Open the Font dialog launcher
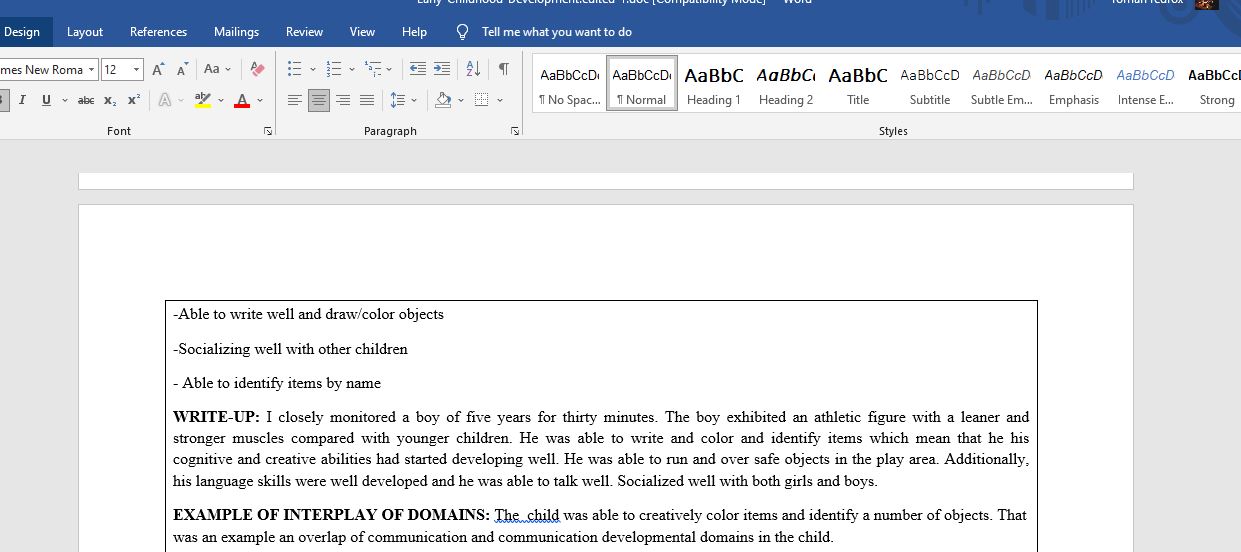 click(x=268, y=131)
